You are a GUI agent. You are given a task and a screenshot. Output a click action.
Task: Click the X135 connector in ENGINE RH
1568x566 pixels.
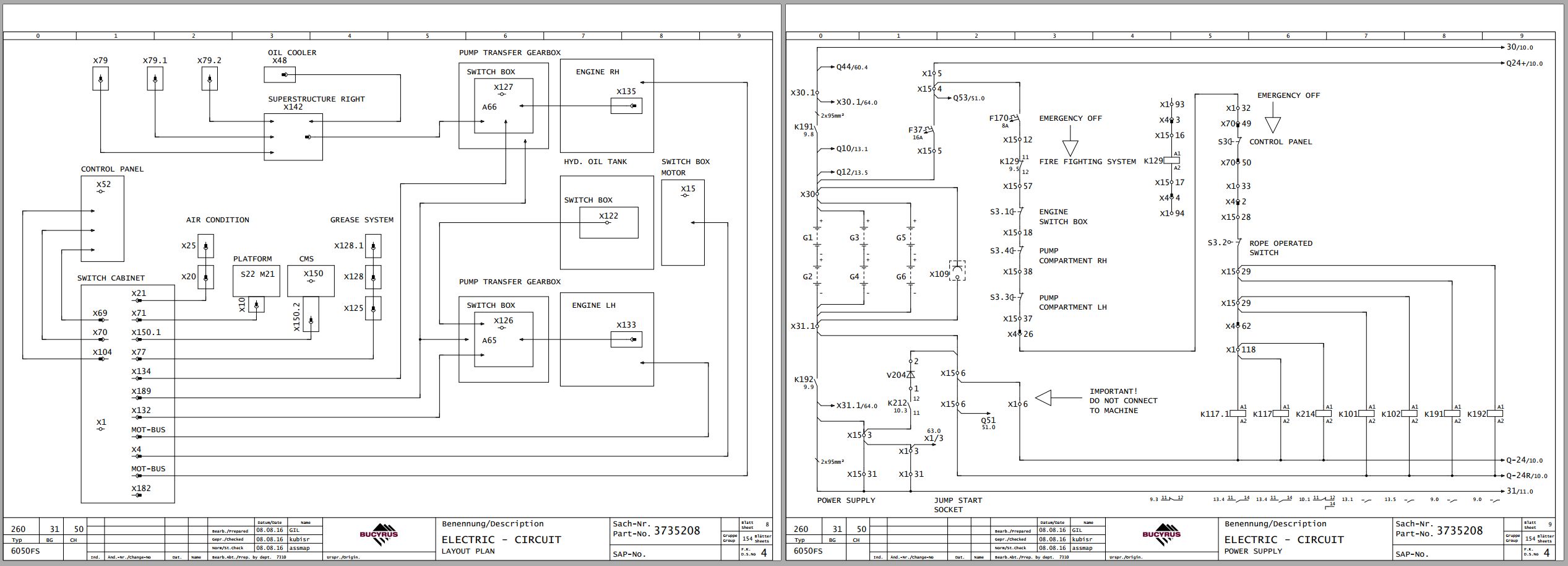pyautogui.click(x=626, y=106)
